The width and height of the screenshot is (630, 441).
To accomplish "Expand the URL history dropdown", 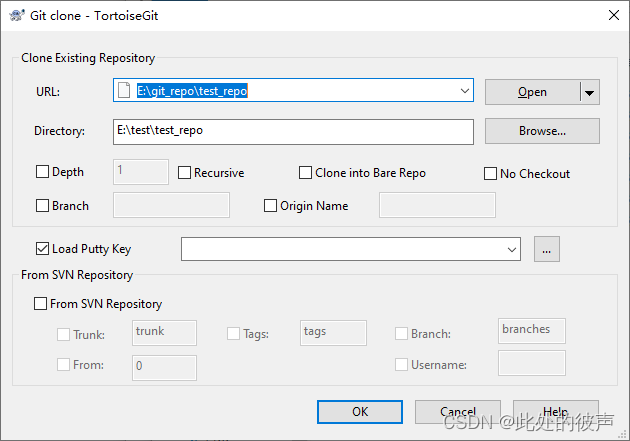I will tap(464, 91).
